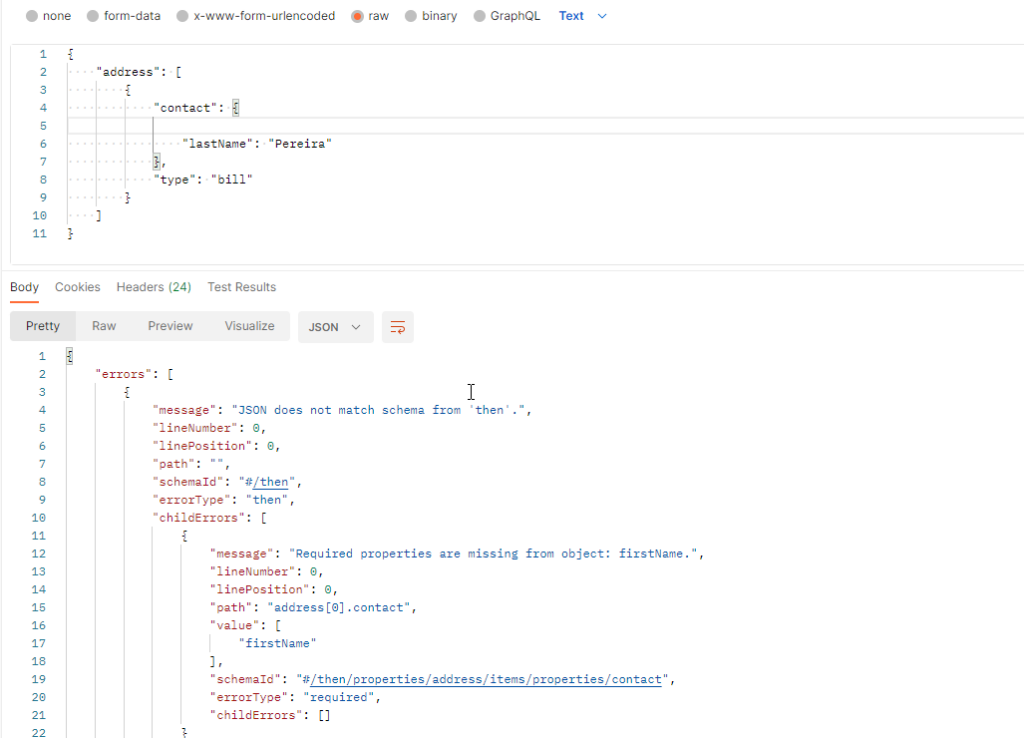
Task: Select the raw body radio button
Action: click(358, 16)
